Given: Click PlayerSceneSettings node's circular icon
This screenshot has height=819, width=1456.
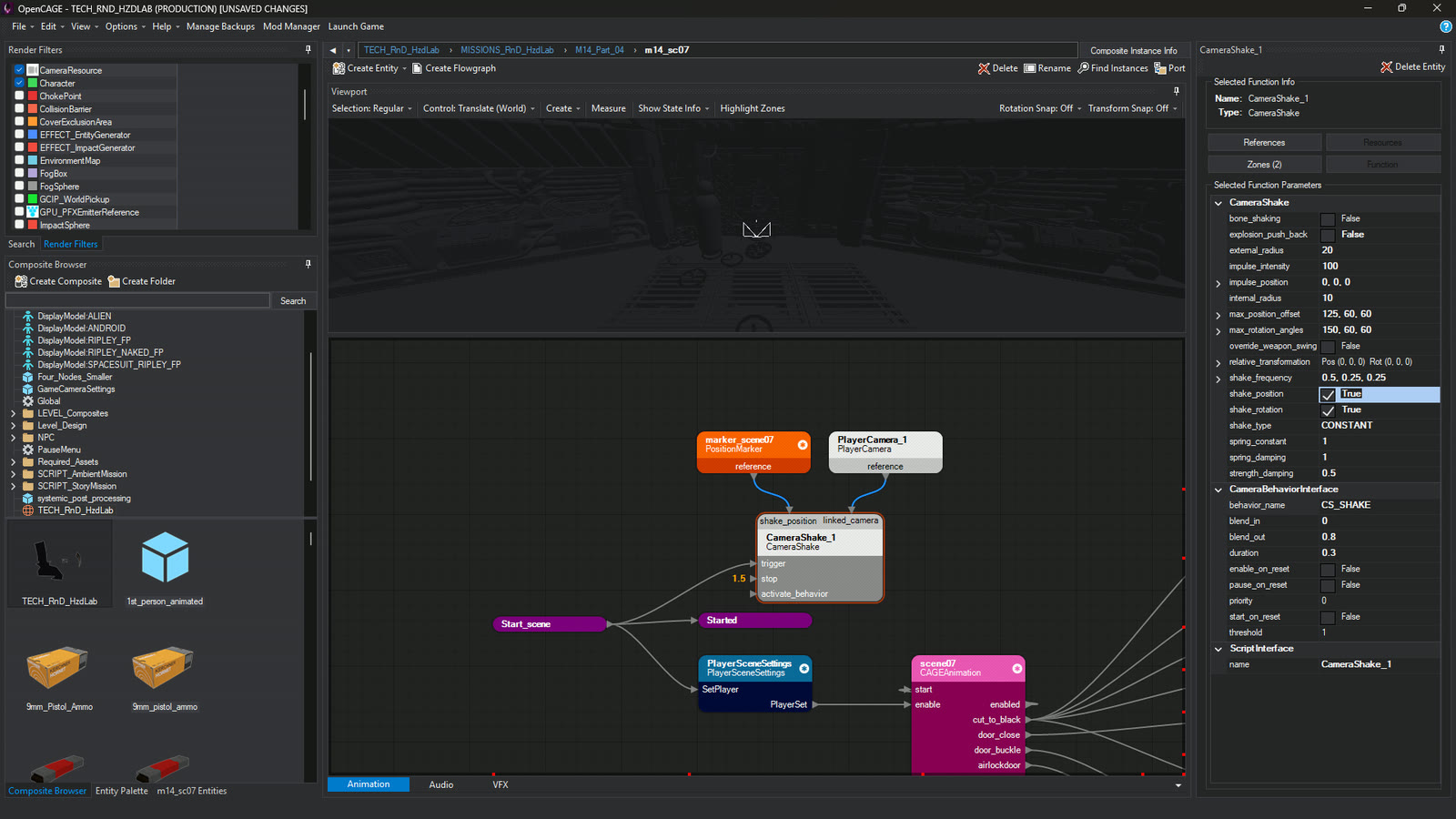Looking at the screenshot, I should 804,669.
